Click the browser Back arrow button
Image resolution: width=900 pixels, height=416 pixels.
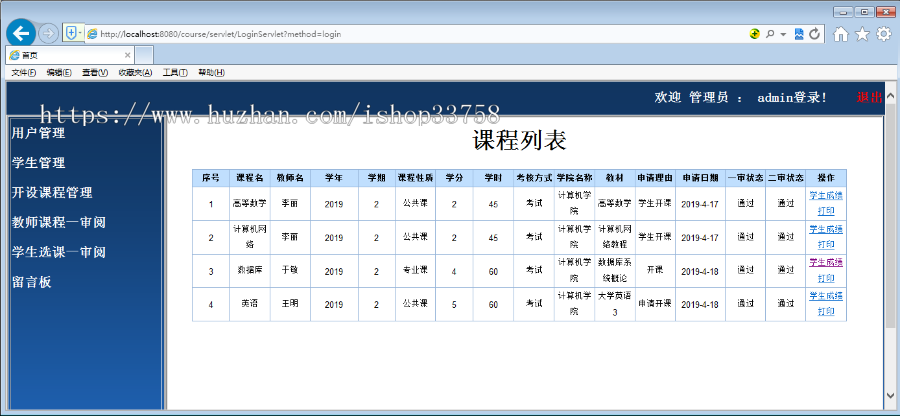click(21, 34)
